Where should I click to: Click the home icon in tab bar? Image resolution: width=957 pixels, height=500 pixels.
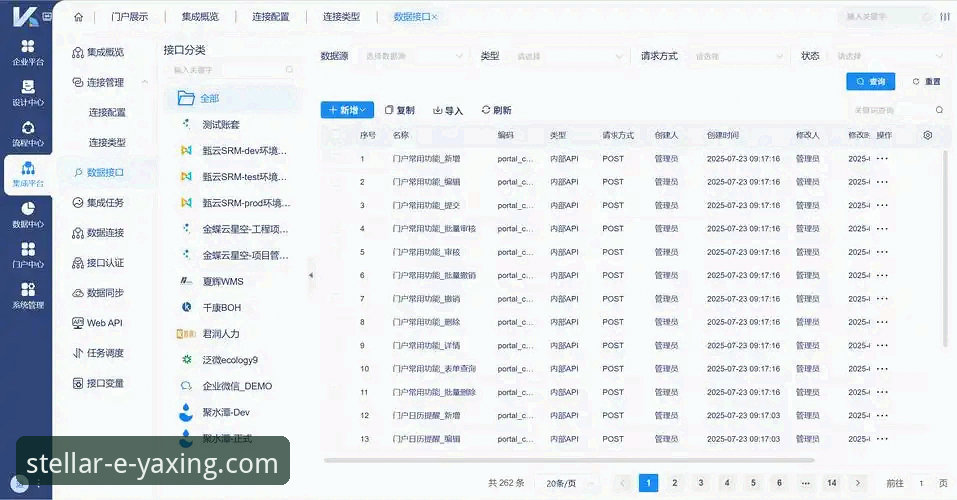click(78, 17)
